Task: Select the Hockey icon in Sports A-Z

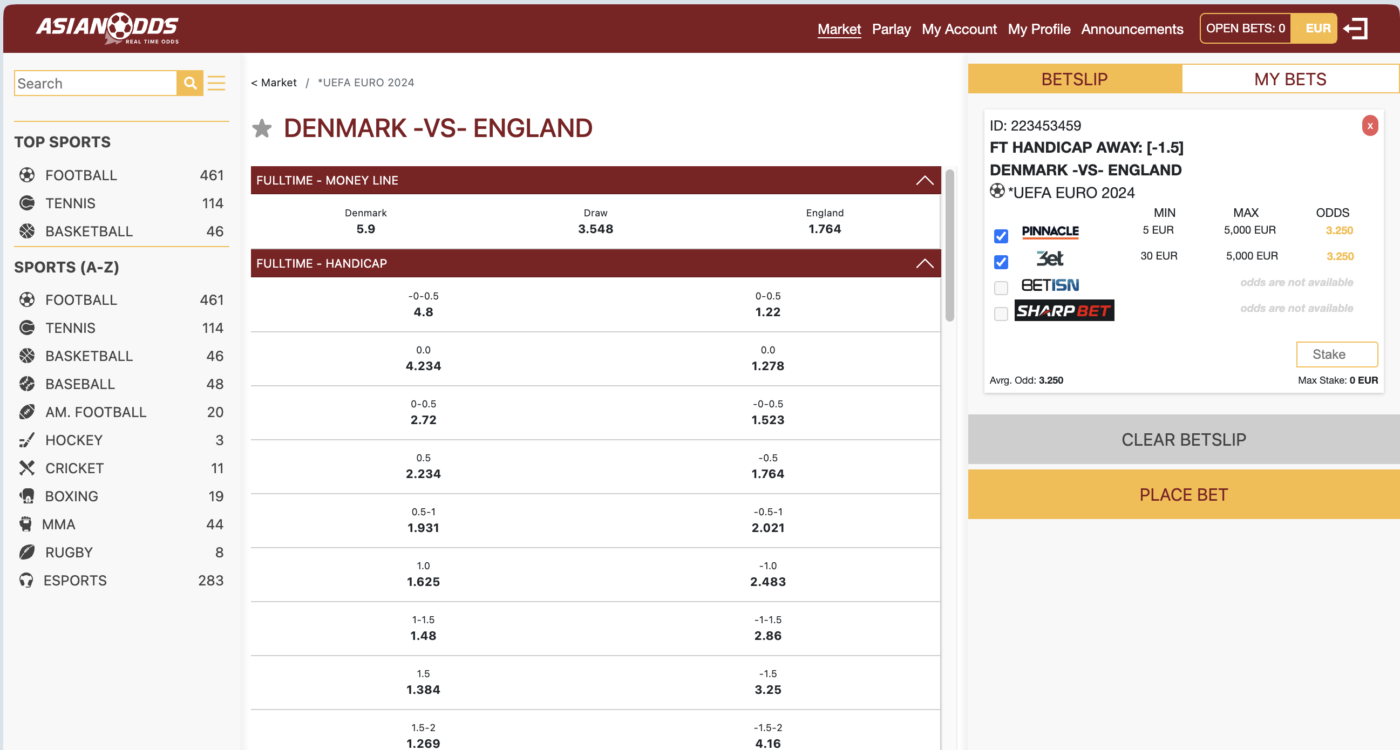Action: tap(26, 440)
